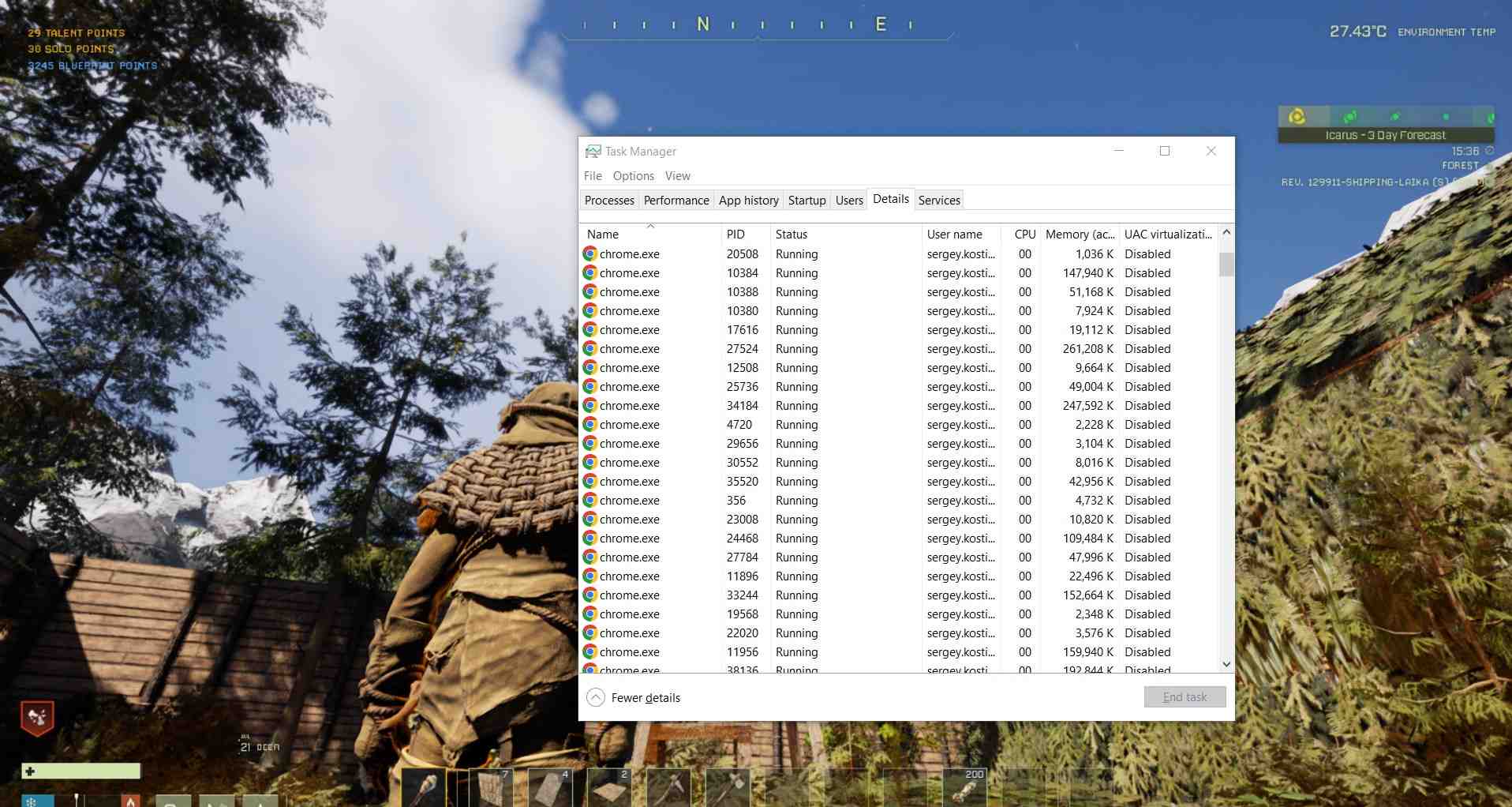Click the Chrome icon for PID 10380
Viewport: 1512px width, 807px height.
[589, 310]
